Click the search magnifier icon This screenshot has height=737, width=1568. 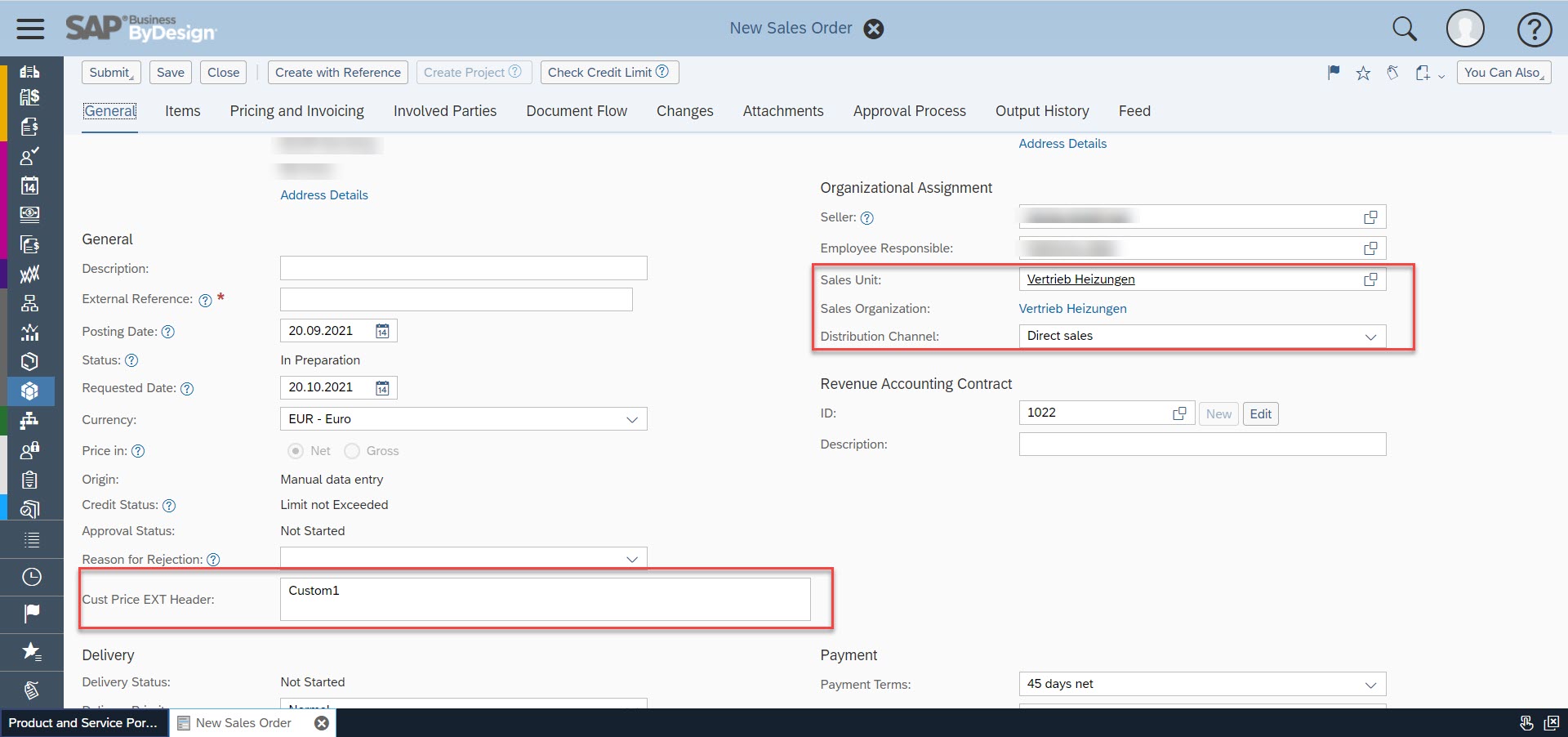pyautogui.click(x=1404, y=29)
